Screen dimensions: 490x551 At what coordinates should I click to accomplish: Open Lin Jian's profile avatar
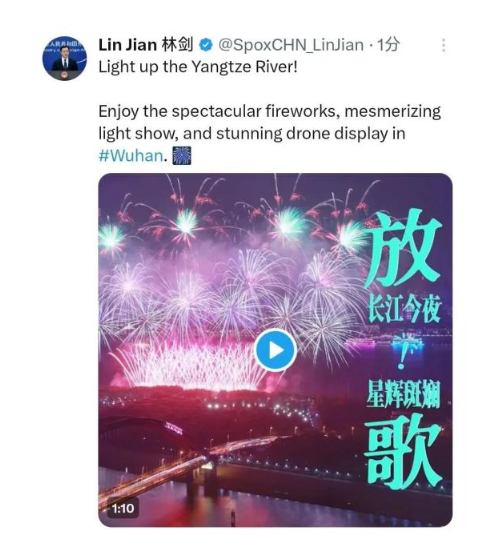pos(64,58)
